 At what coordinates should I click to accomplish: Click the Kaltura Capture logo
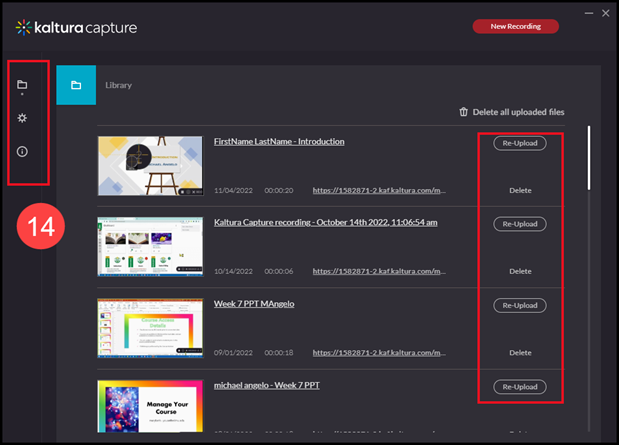76,27
